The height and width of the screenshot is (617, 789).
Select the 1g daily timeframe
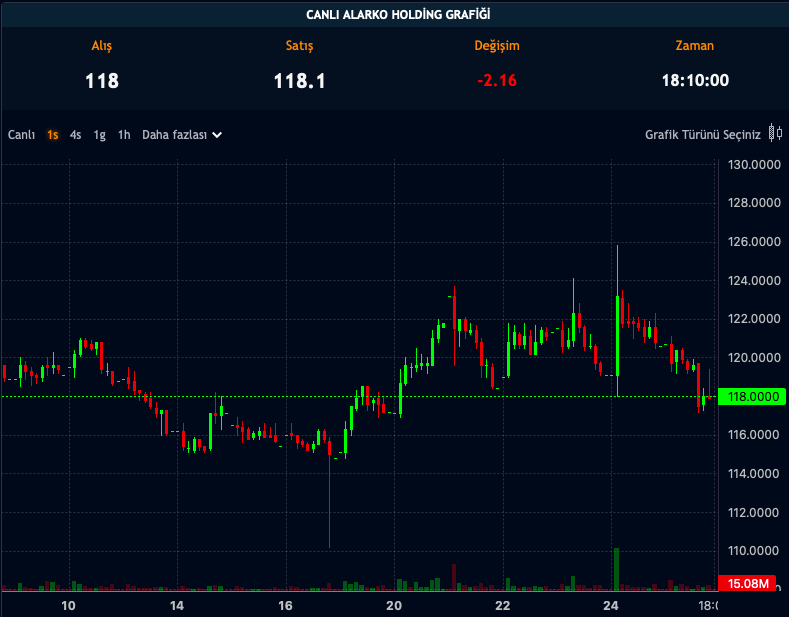click(100, 135)
